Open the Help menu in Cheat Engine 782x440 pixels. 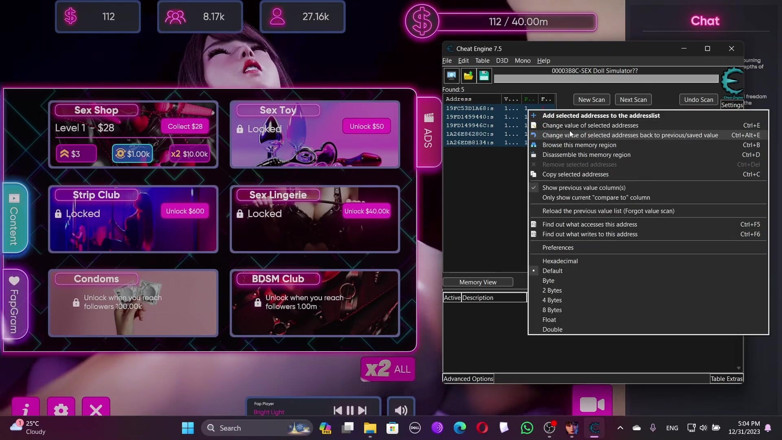[x=543, y=60]
